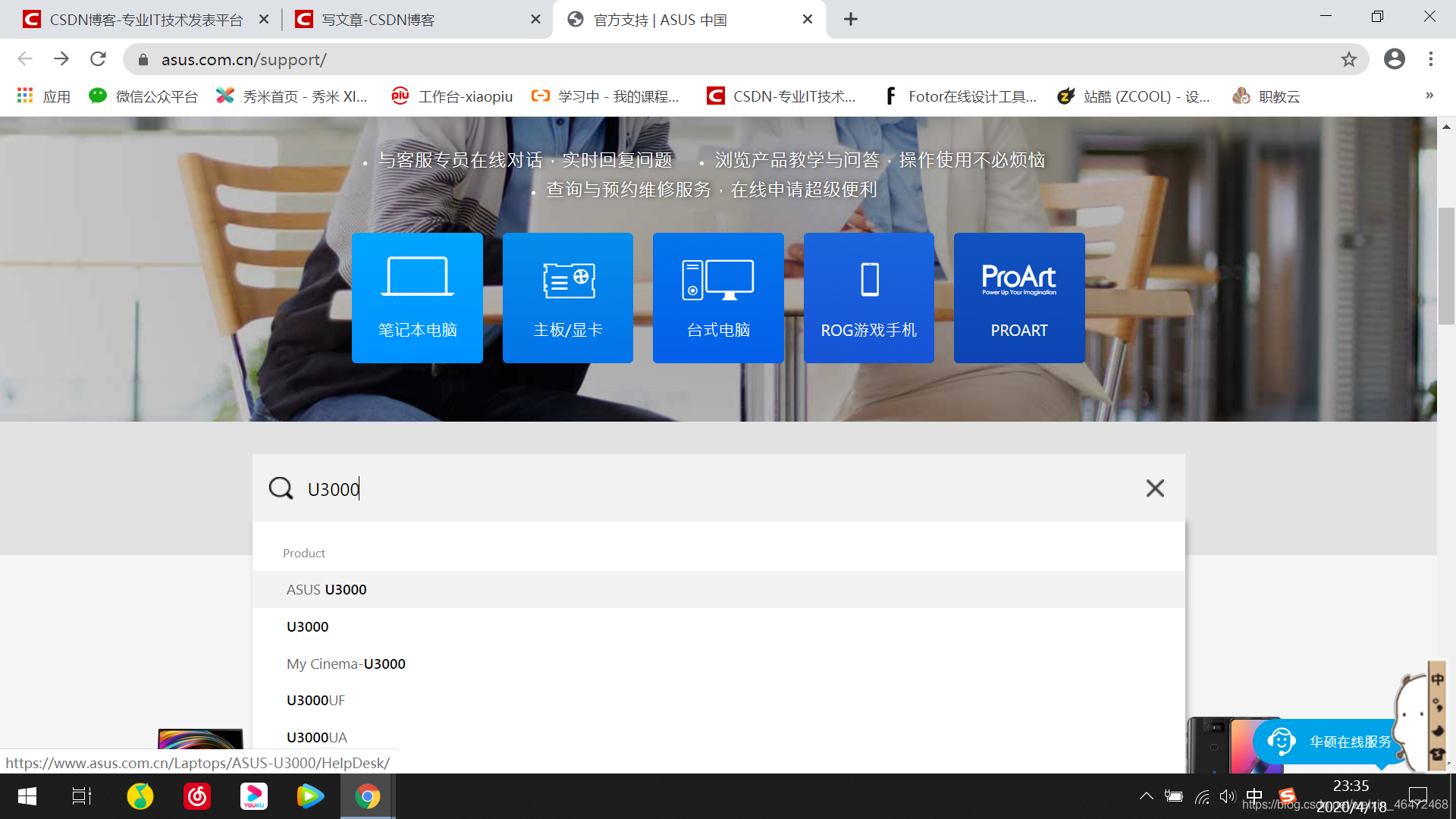This screenshot has height=819, width=1456.
Task: Choose the ASUS U3000 suggestion
Action: [x=327, y=589]
